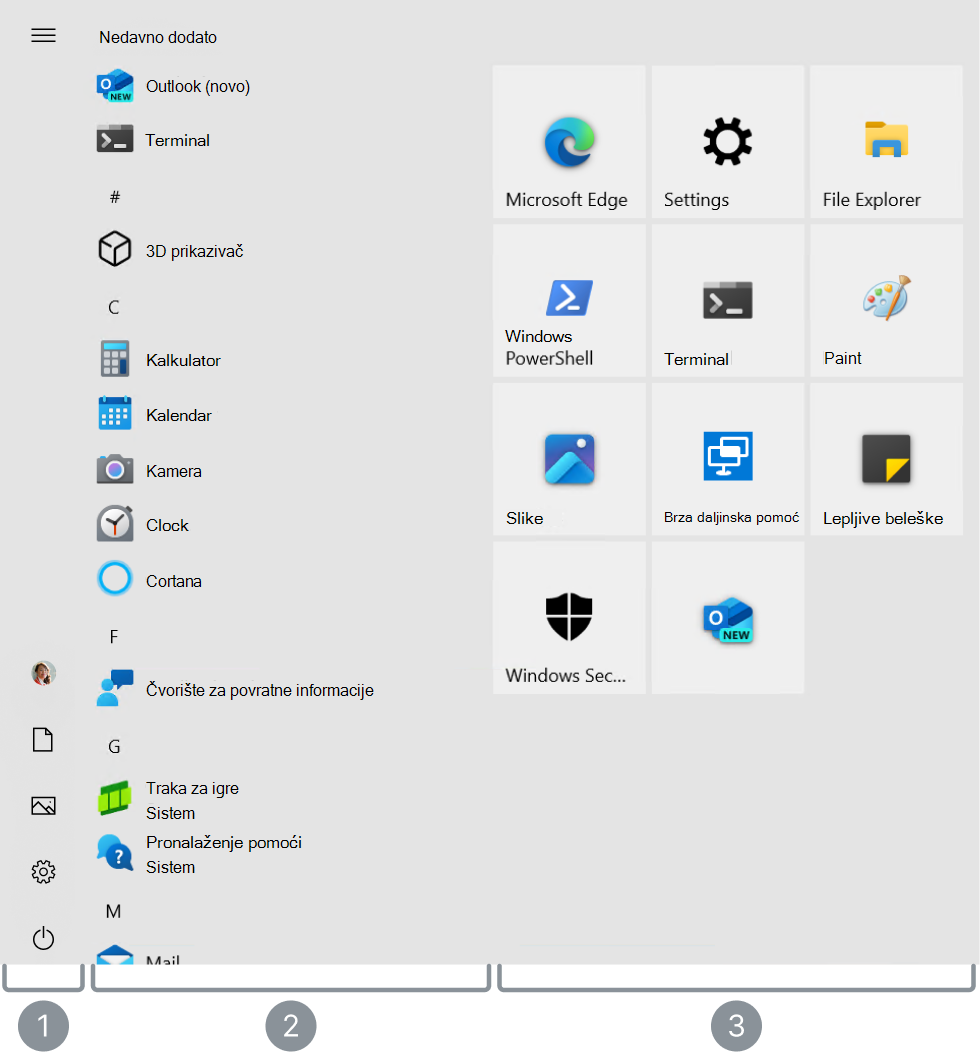Open the Brza daljinska pomoć tile

click(728, 459)
